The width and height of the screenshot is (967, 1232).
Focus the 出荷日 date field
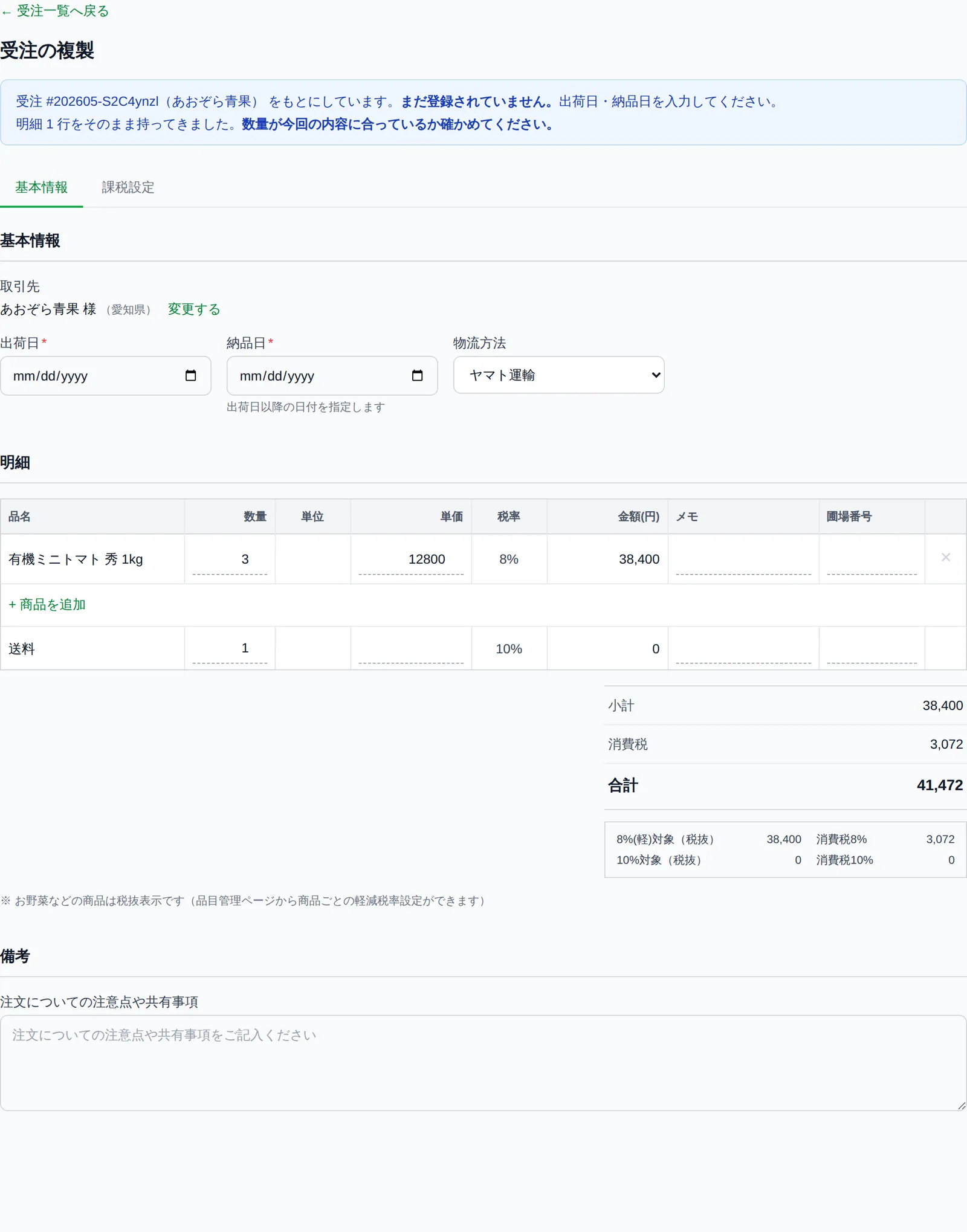pyautogui.click(x=106, y=376)
